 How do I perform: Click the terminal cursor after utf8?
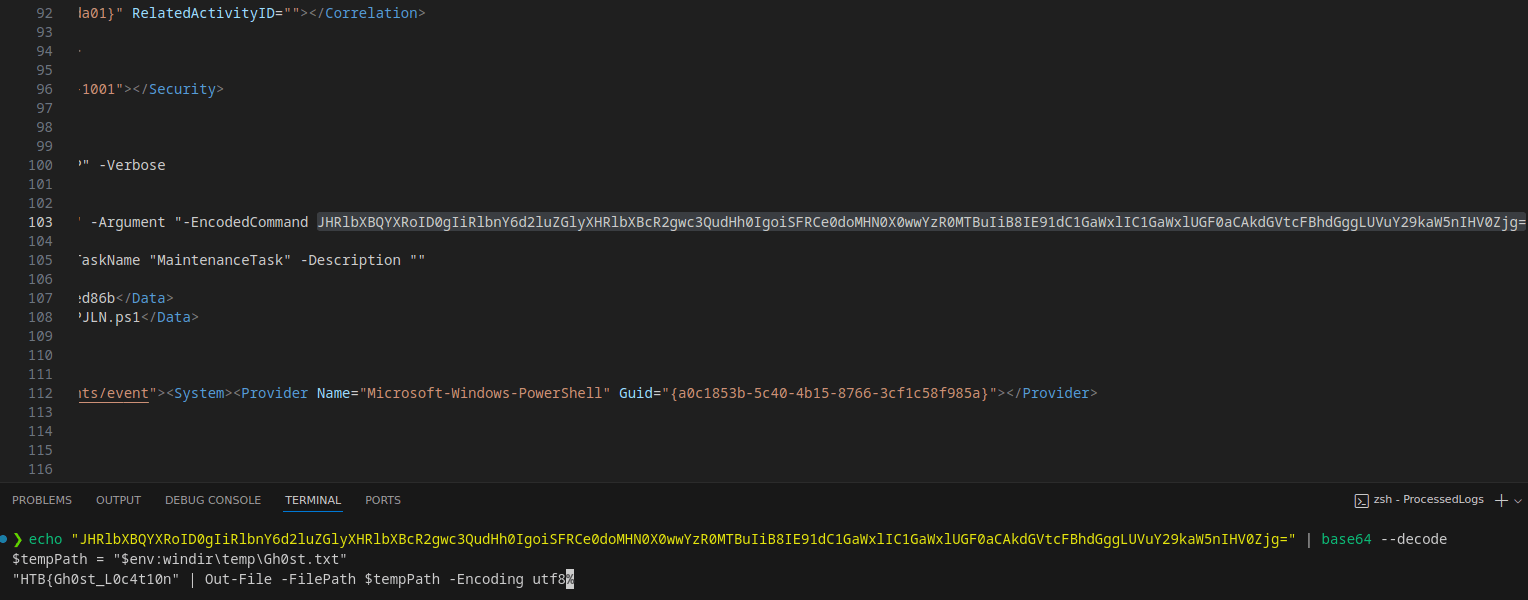coord(570,579)
